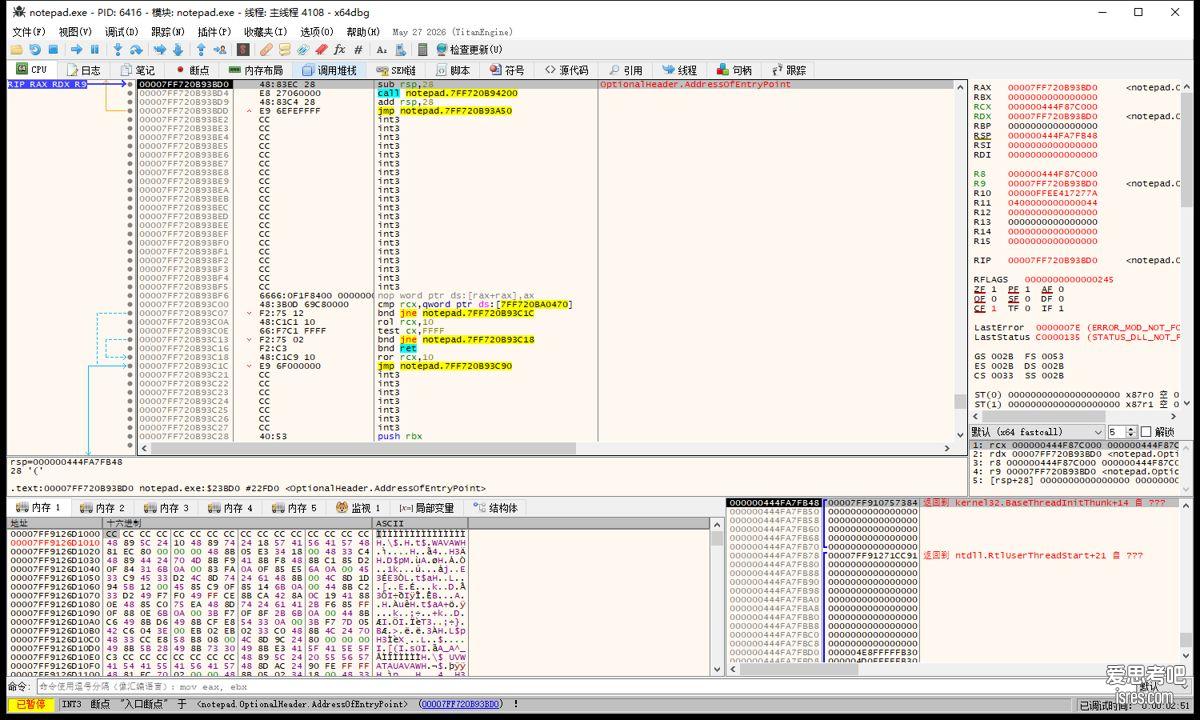Select the 监视 1 watch tab
Screen dimensions: 1200x720
click(x=360, y=508)
